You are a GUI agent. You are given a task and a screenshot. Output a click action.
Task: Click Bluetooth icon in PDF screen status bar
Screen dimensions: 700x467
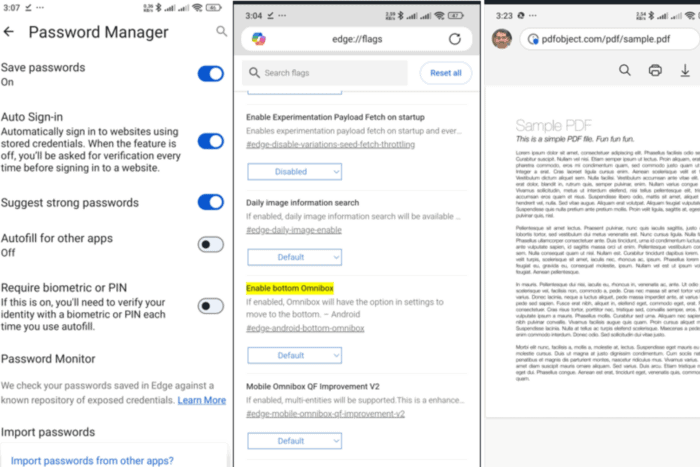651,16
